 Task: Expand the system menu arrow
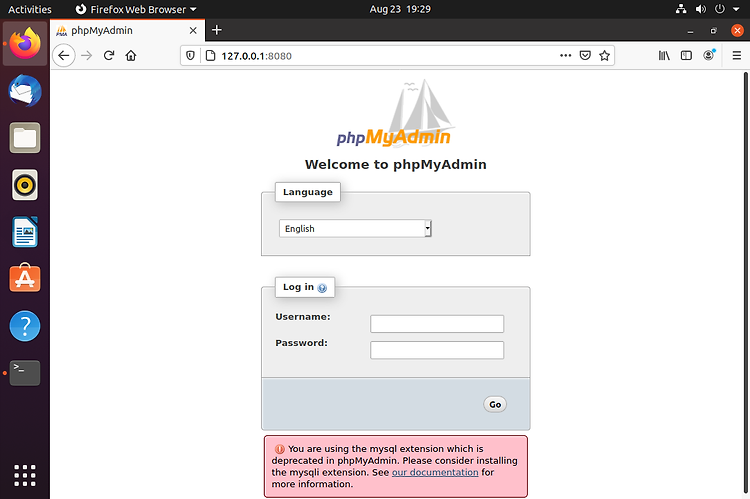pos(736,9)
